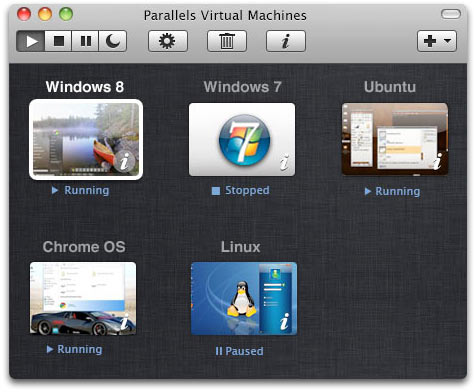Screen dimensions: 474x392
Task: Pause the virtual machine from the toolbar
Action: [85, 41]
